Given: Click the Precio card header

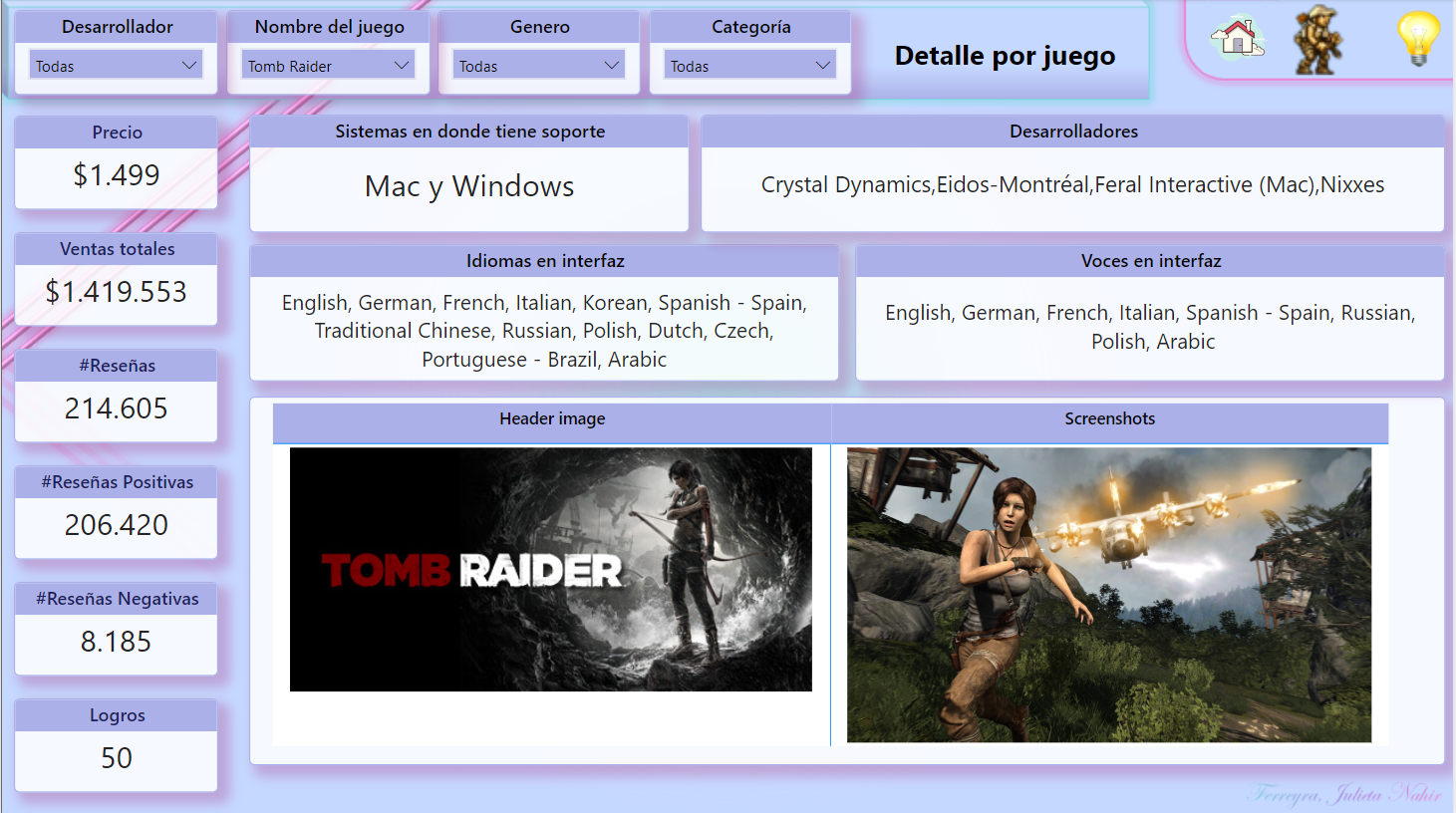Looking at the screenshot, I should click(x=117, y=133).
